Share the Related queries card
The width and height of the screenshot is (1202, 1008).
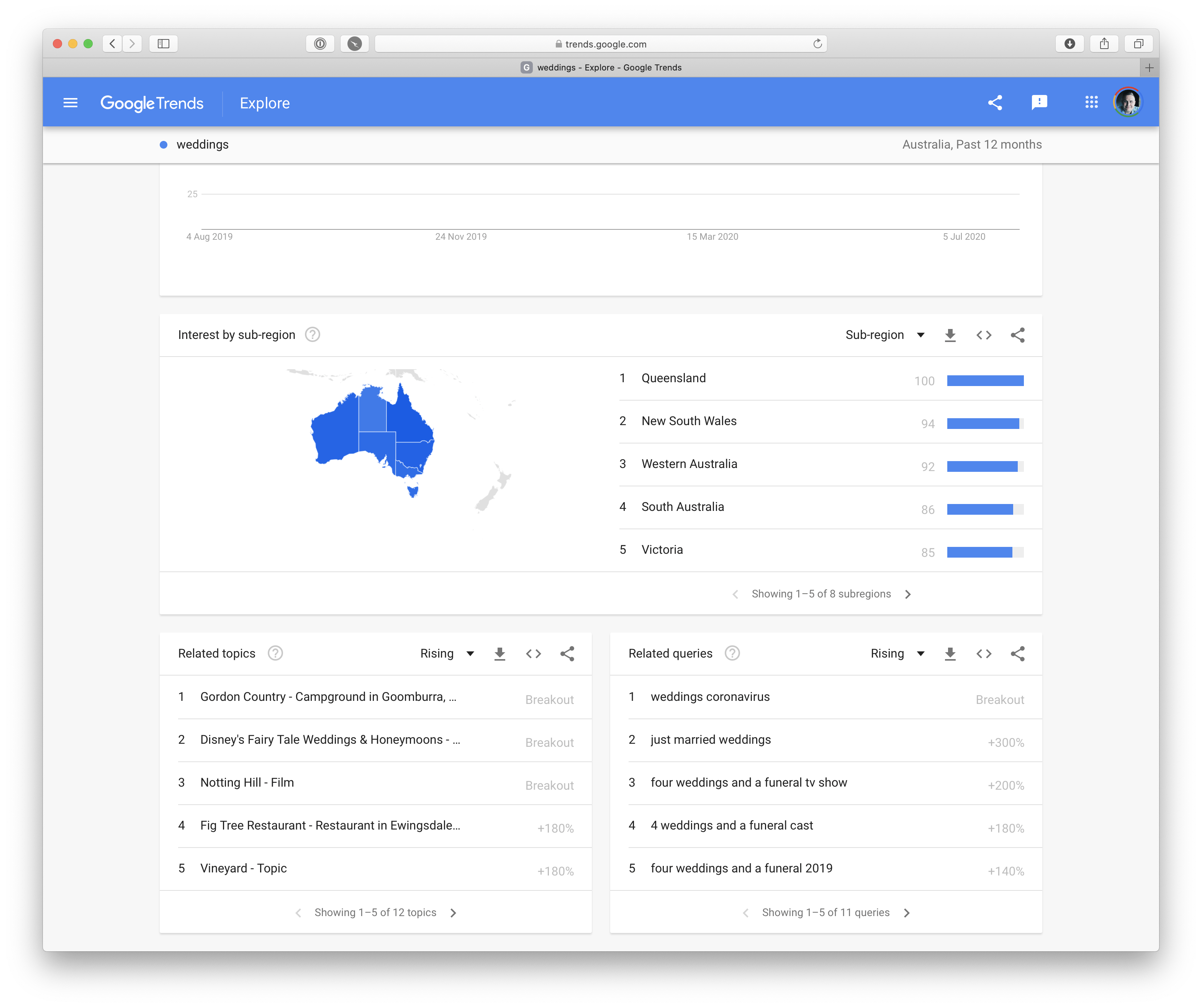tap(1017, 654)
